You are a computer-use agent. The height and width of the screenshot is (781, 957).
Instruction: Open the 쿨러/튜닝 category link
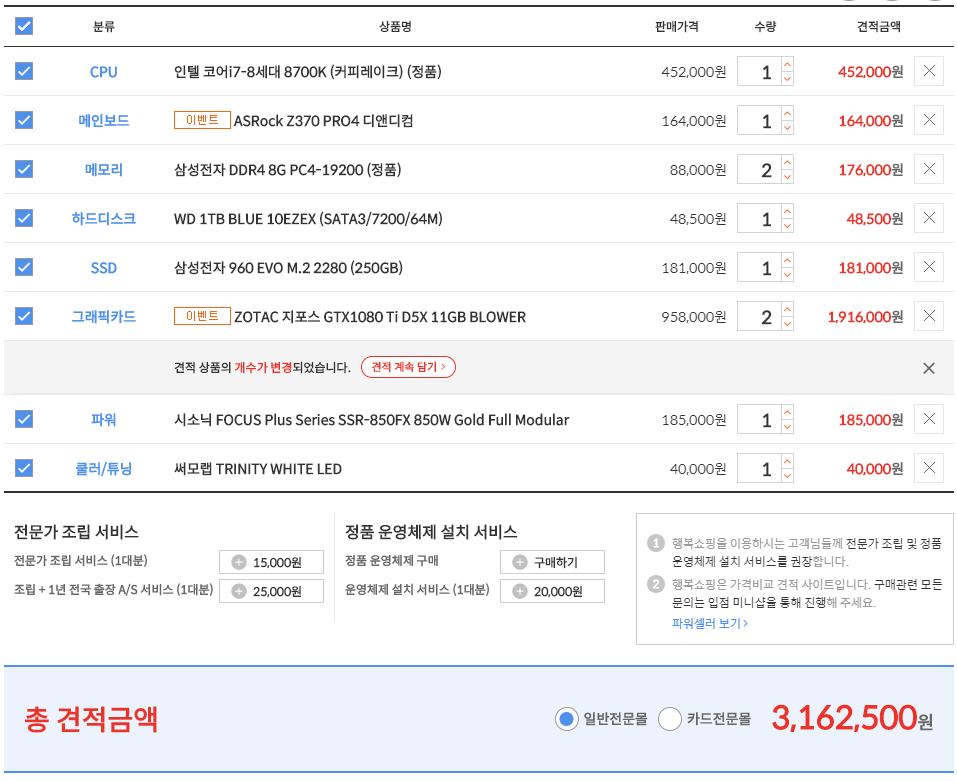(103, 469)
